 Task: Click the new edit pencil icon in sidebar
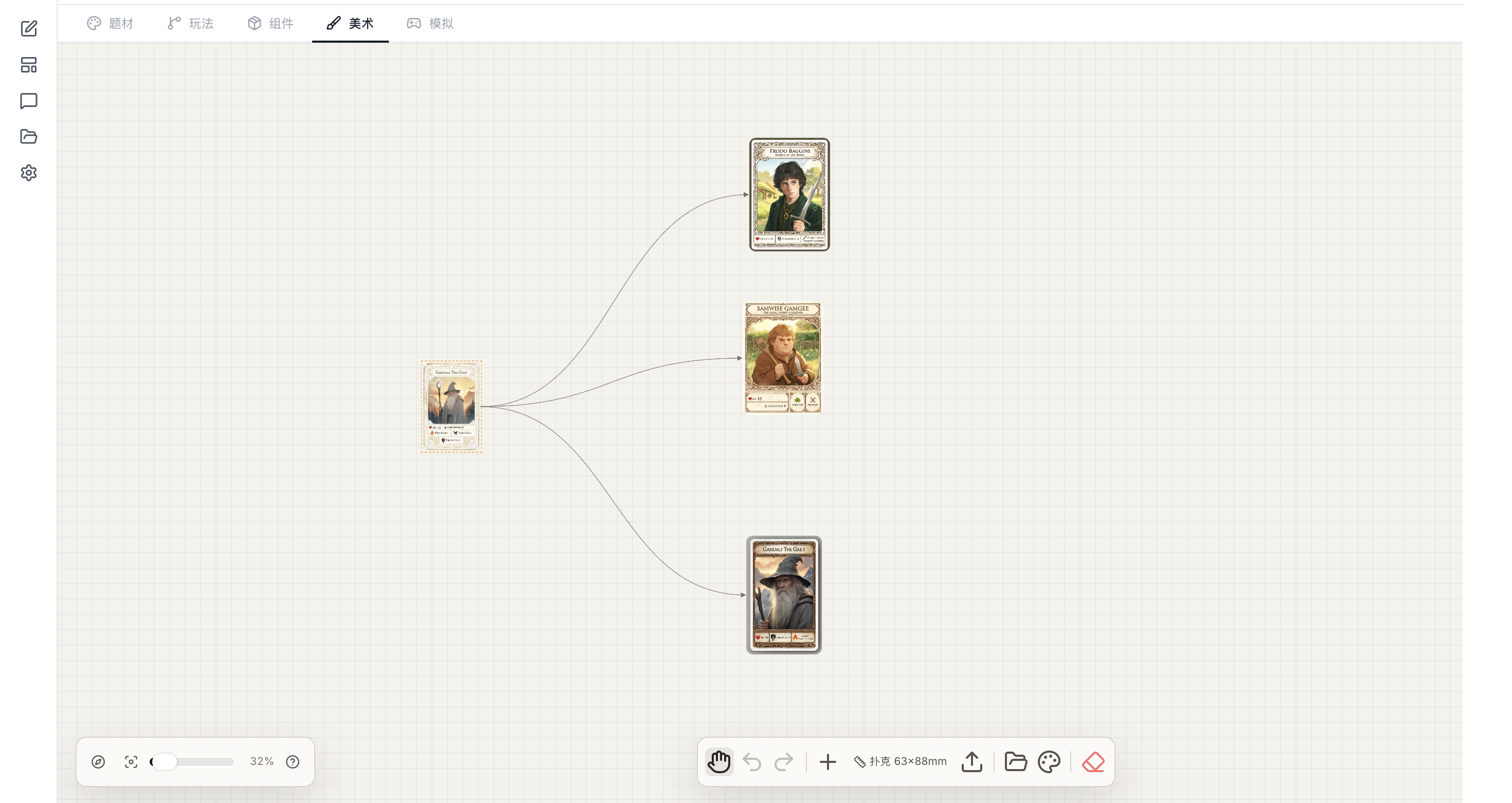point(29,28)
